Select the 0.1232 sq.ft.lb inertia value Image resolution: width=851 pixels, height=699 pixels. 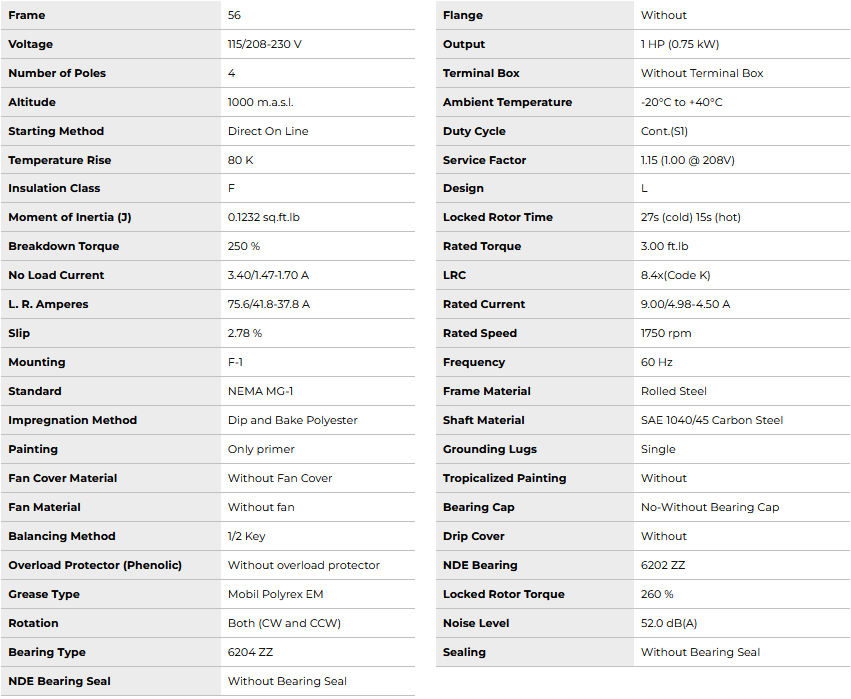270,217
